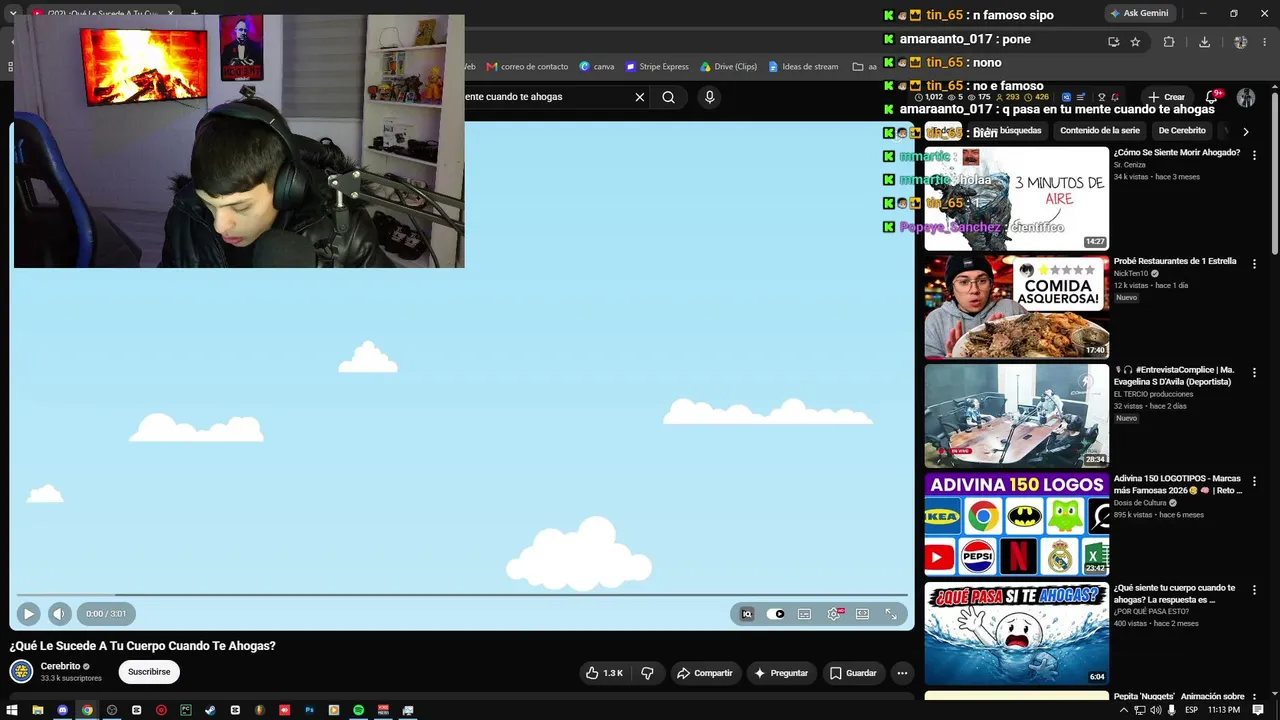Clear the YouTube search box text
Viewport: 1280px width, 720px height.
[x=640, y=97]
